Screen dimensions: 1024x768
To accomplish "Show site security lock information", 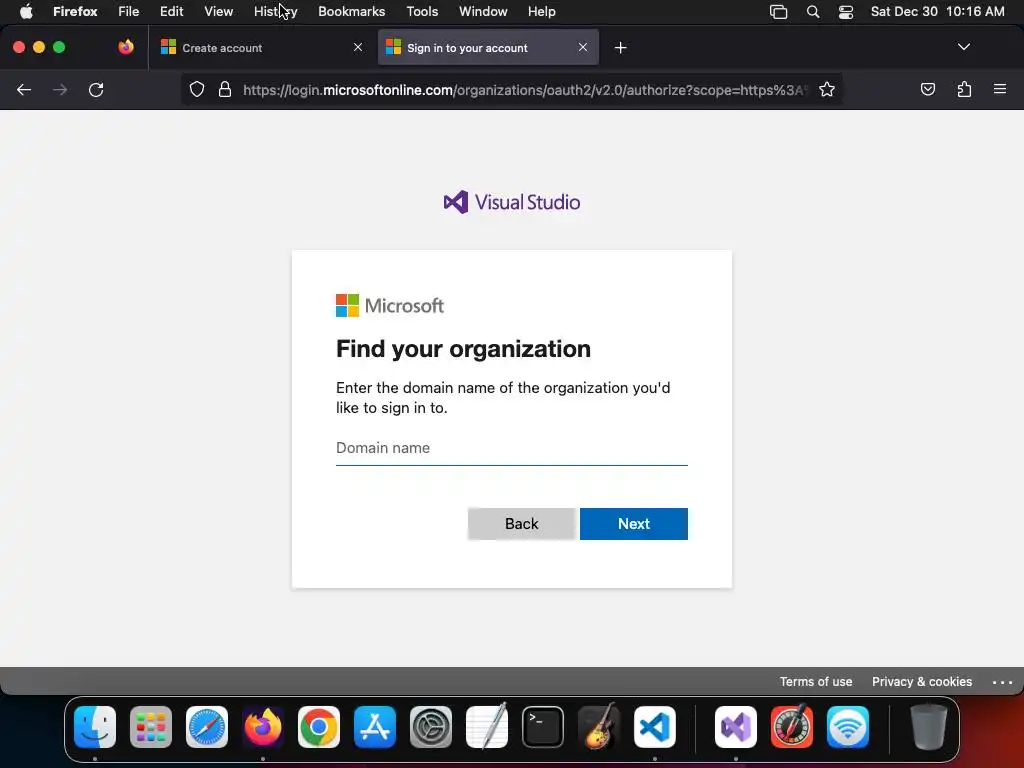I will pyautogui.click(x=225, y=89).
